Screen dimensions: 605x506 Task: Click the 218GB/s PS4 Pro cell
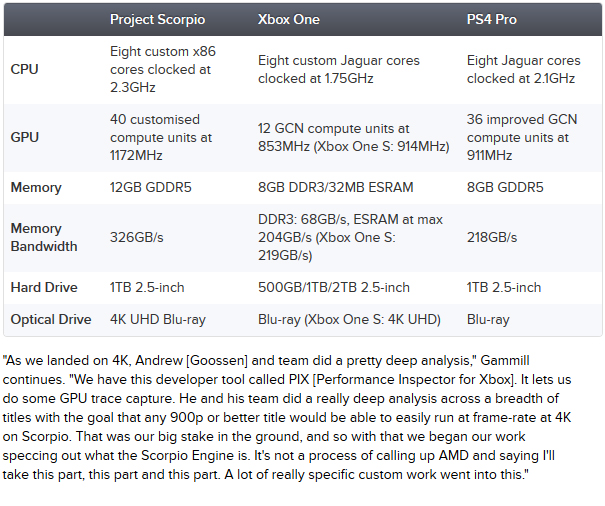coord(492,237)
